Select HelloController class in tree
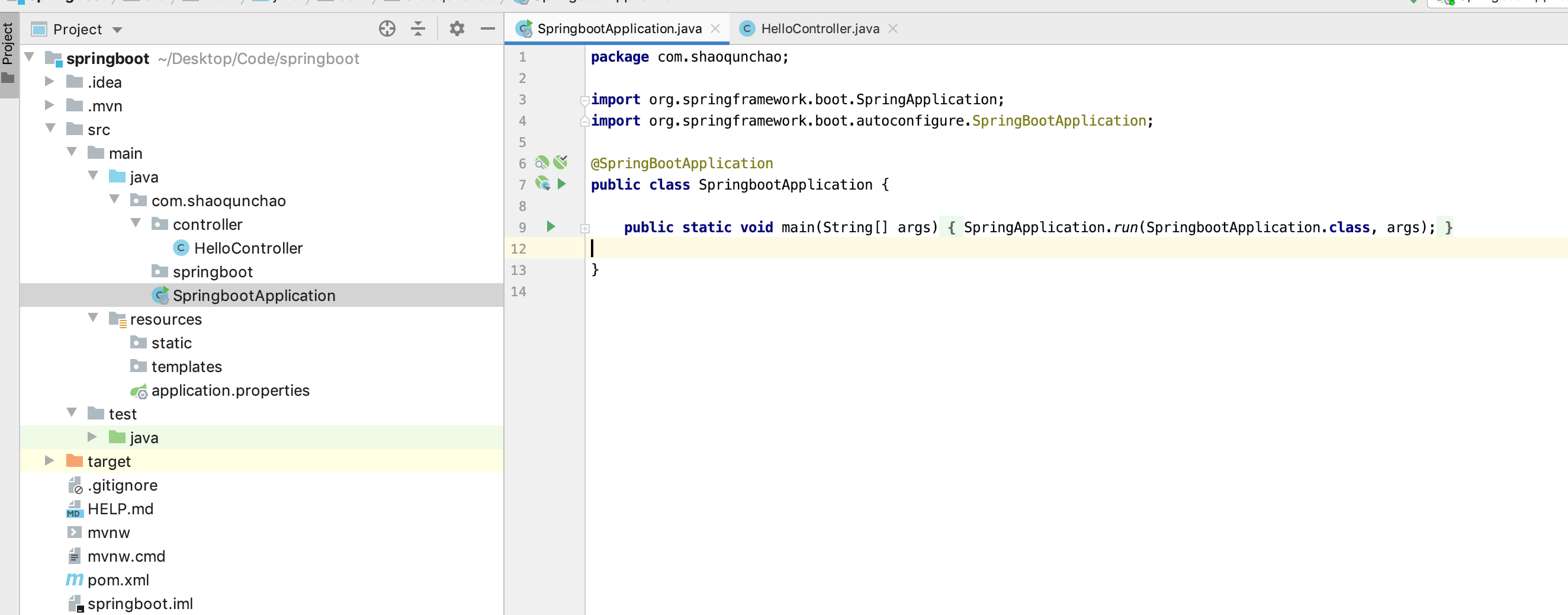The image size is (1568, 615). tap(248, 248)
